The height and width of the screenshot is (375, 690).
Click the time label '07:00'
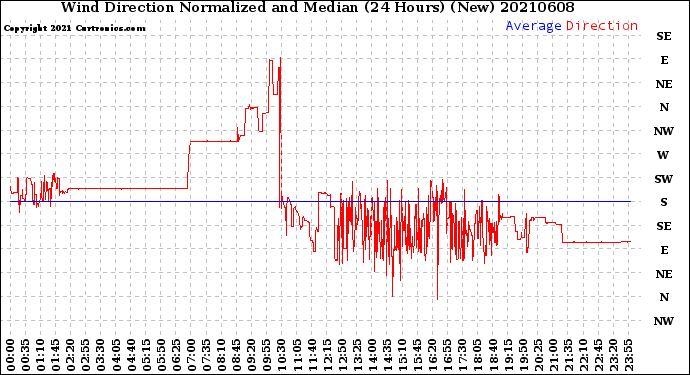coord(191,355)
